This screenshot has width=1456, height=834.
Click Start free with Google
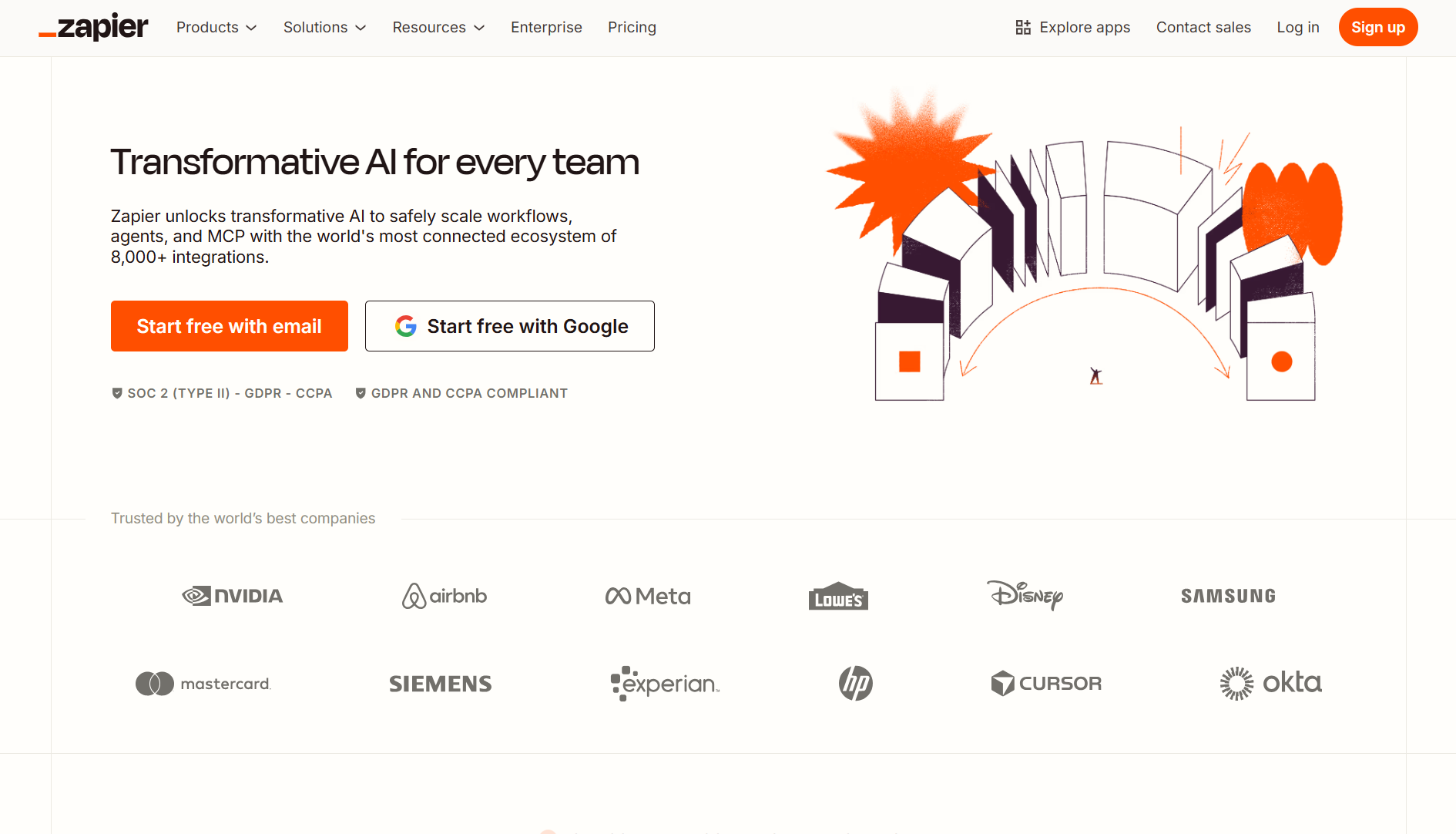point(510,326)
